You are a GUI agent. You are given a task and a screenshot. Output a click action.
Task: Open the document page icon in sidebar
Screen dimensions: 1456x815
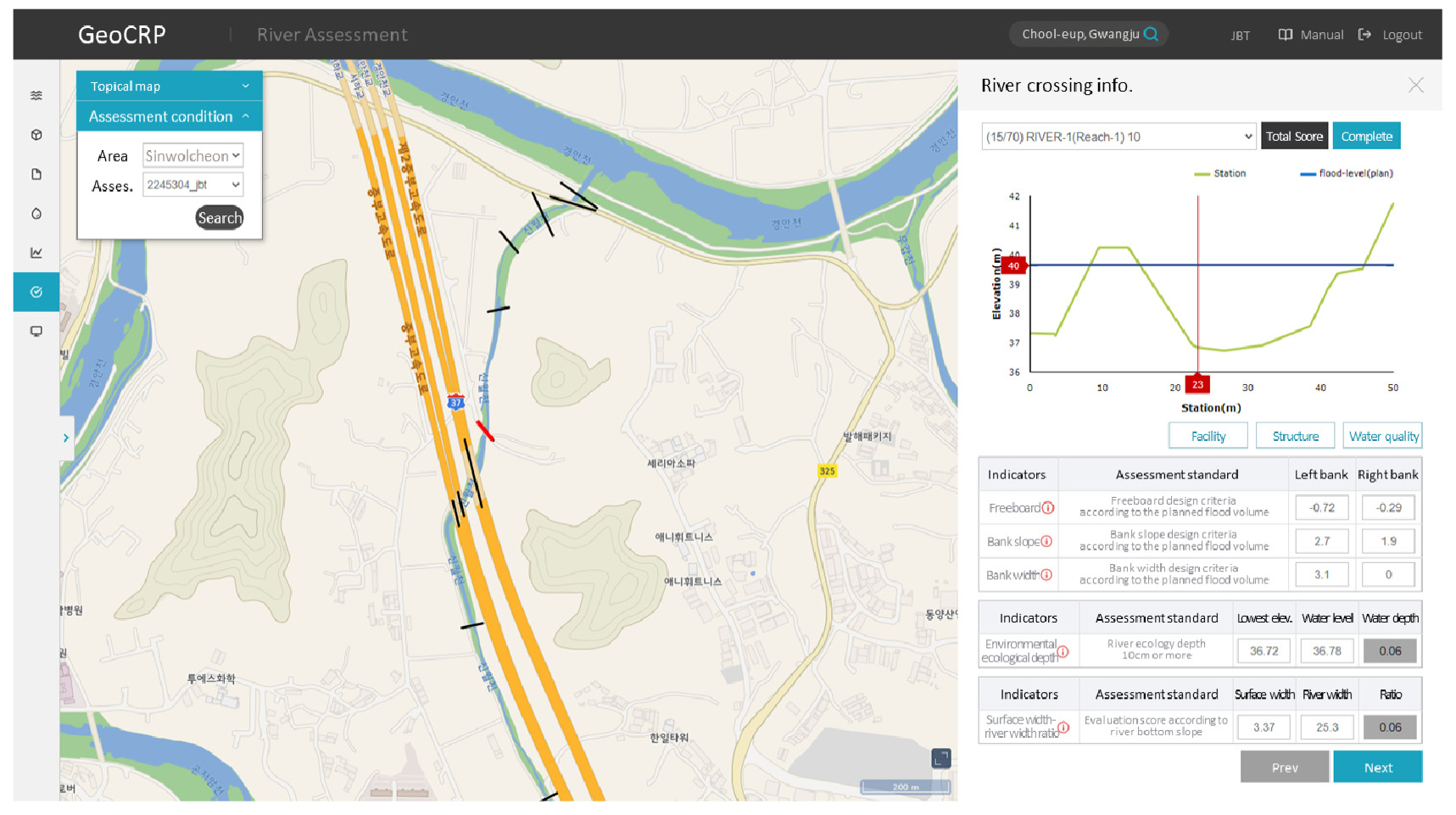pos(36,175)
